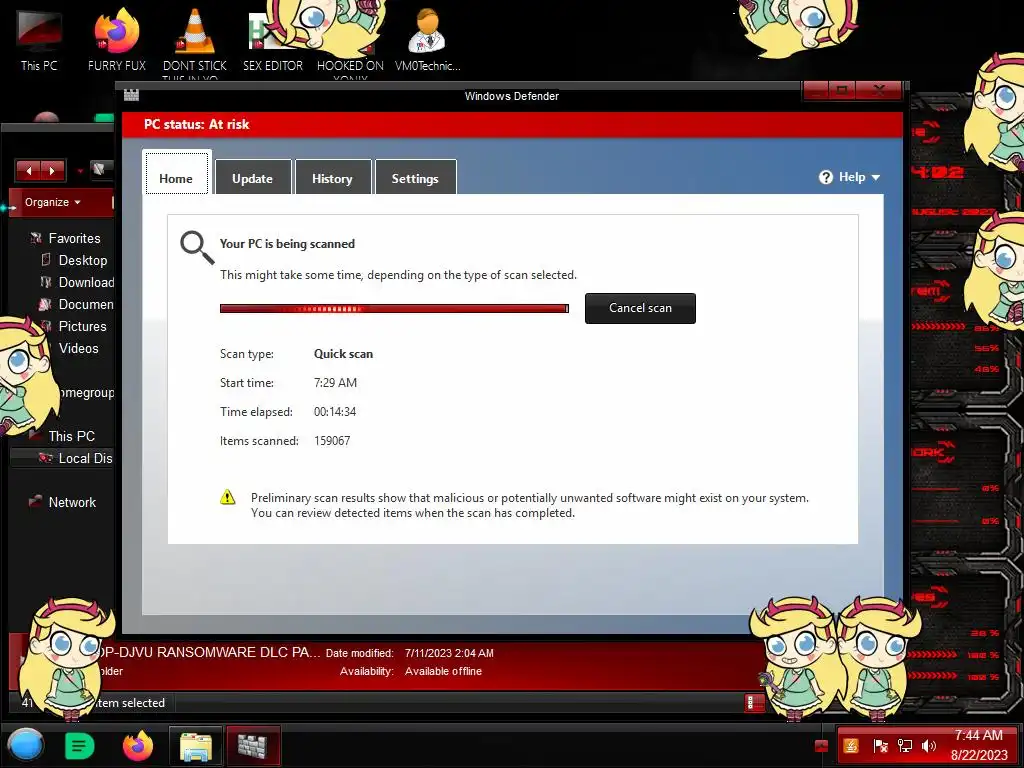The image size is (1024, 768).
Task: Click the Help question mark icon
Action: click(825, 177)
